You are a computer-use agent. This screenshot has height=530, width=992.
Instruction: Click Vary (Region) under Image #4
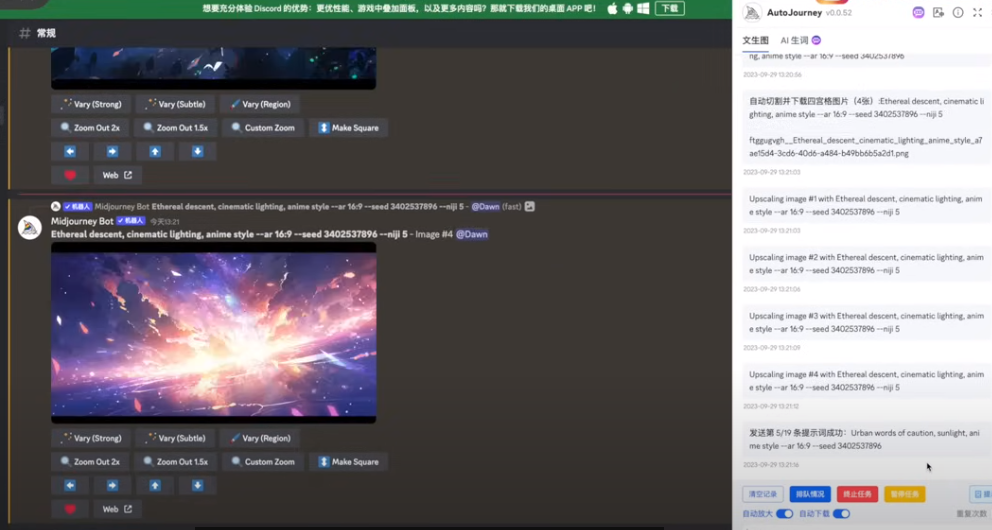coord(260,438)
